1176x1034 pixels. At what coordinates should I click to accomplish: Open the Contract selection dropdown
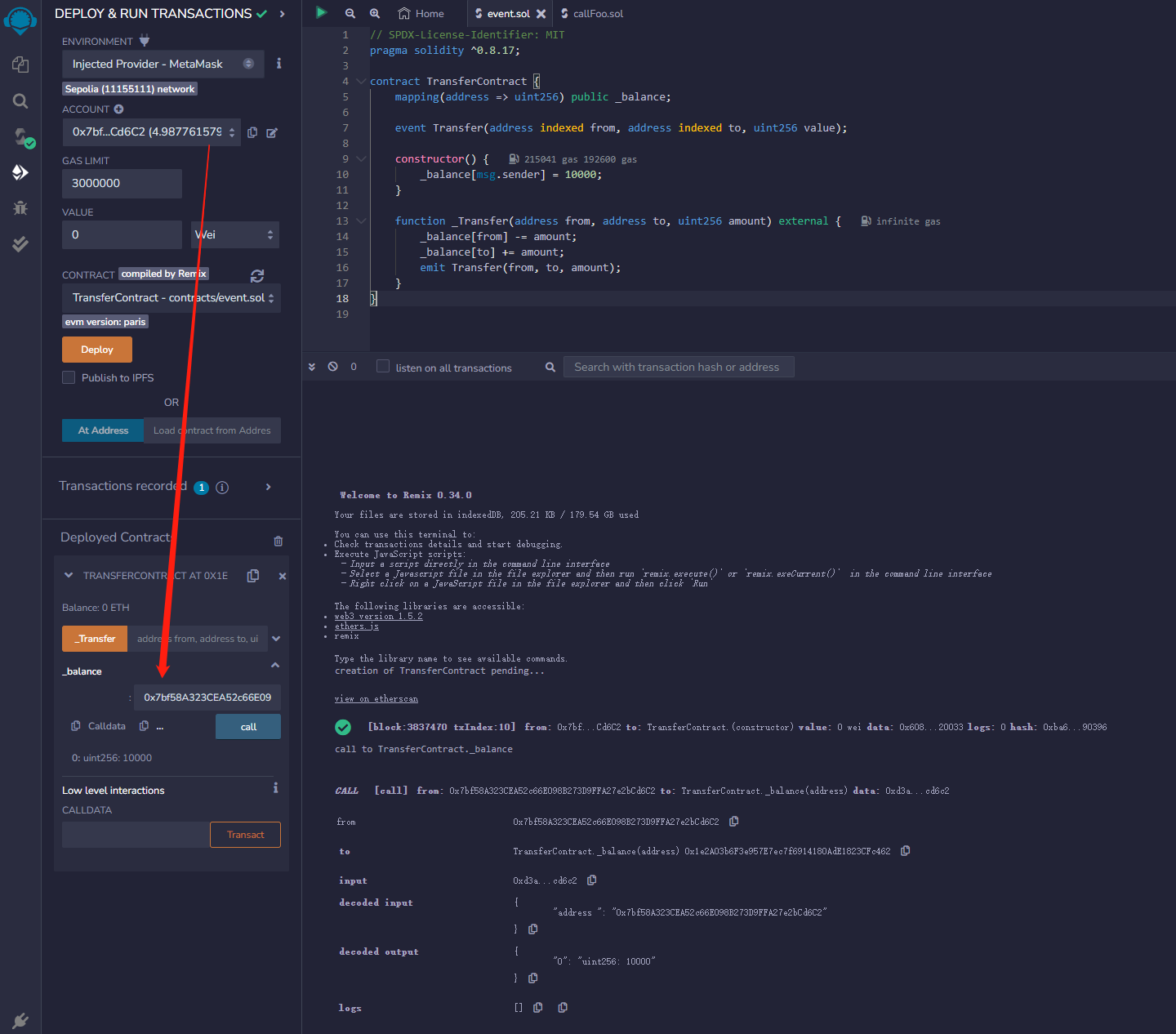(171, 298)
